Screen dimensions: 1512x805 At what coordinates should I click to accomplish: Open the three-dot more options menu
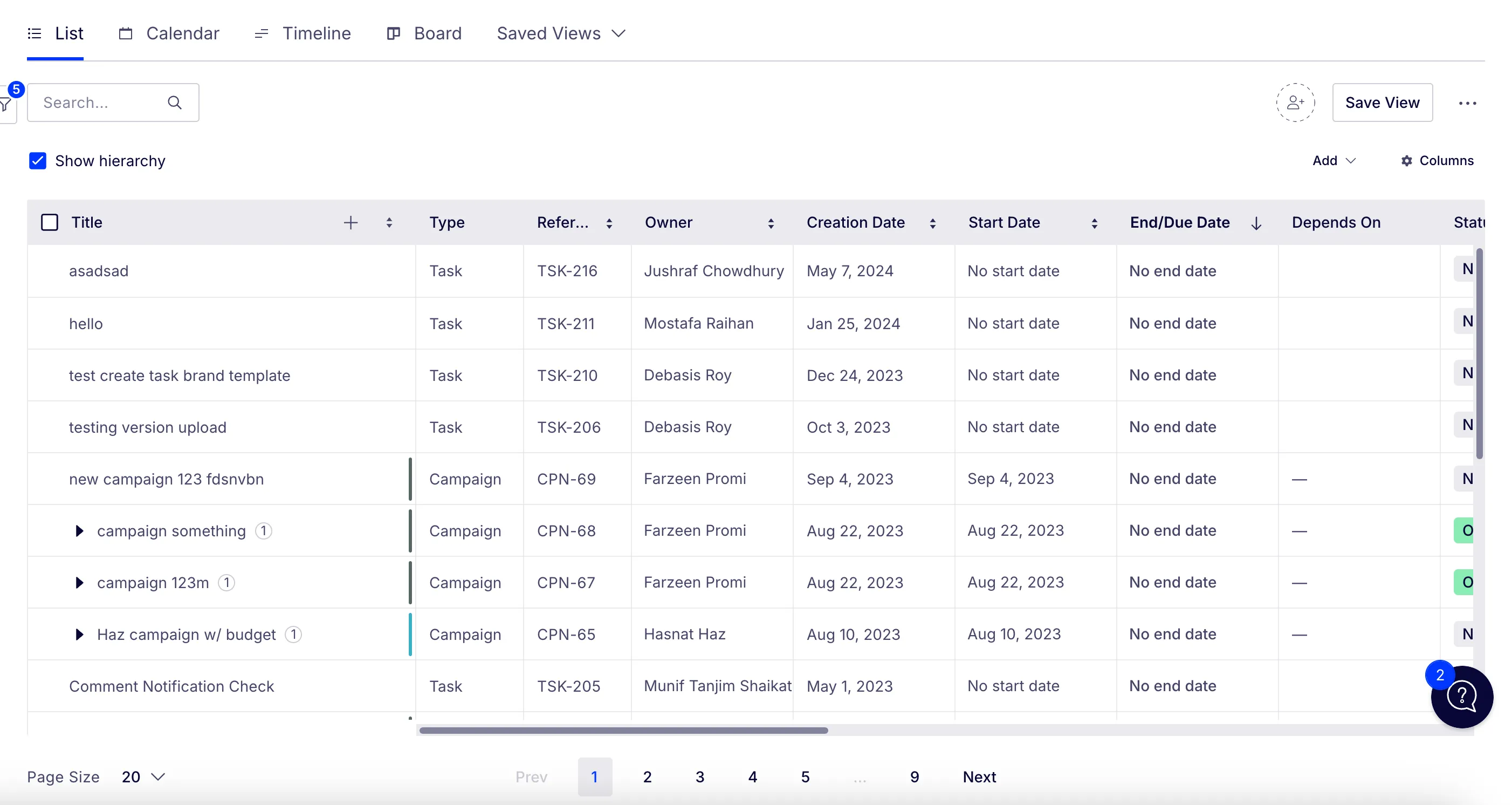click(x=1467, y=104)
